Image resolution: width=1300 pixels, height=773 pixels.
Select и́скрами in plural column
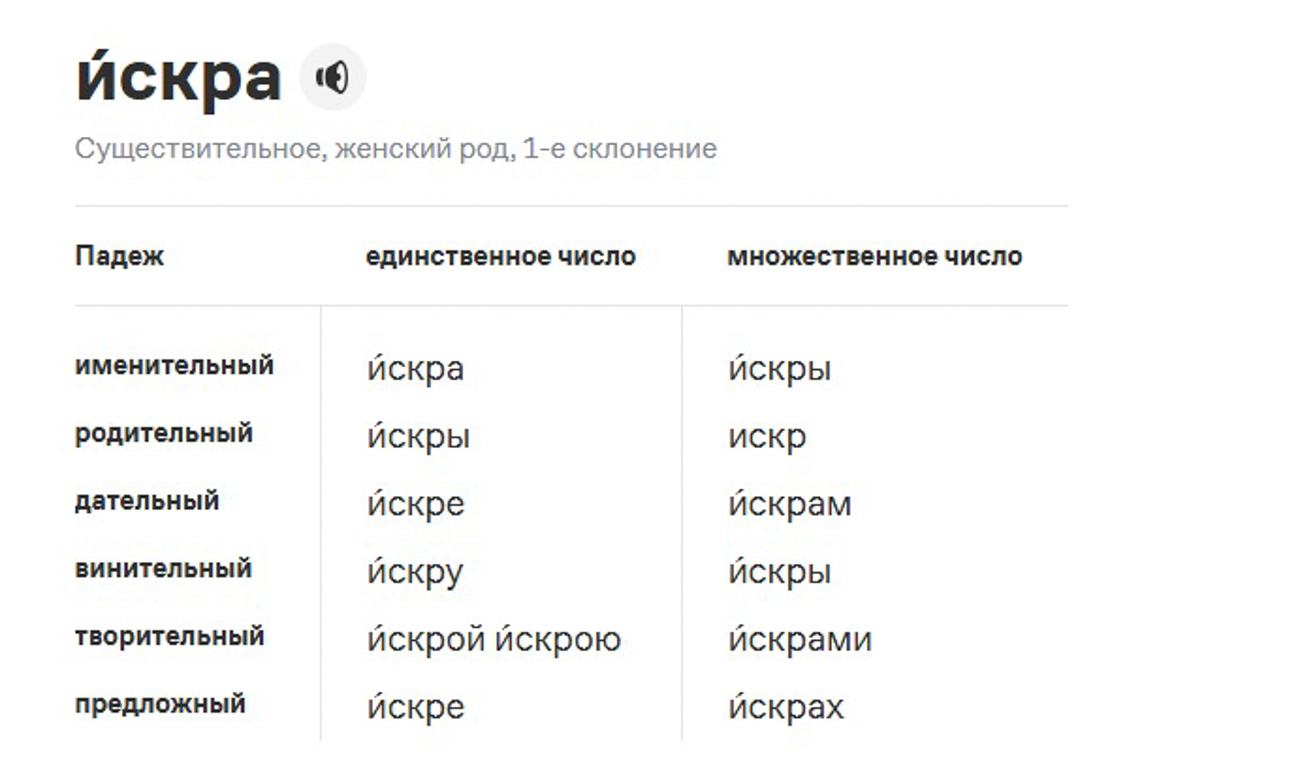pos(800,638)
